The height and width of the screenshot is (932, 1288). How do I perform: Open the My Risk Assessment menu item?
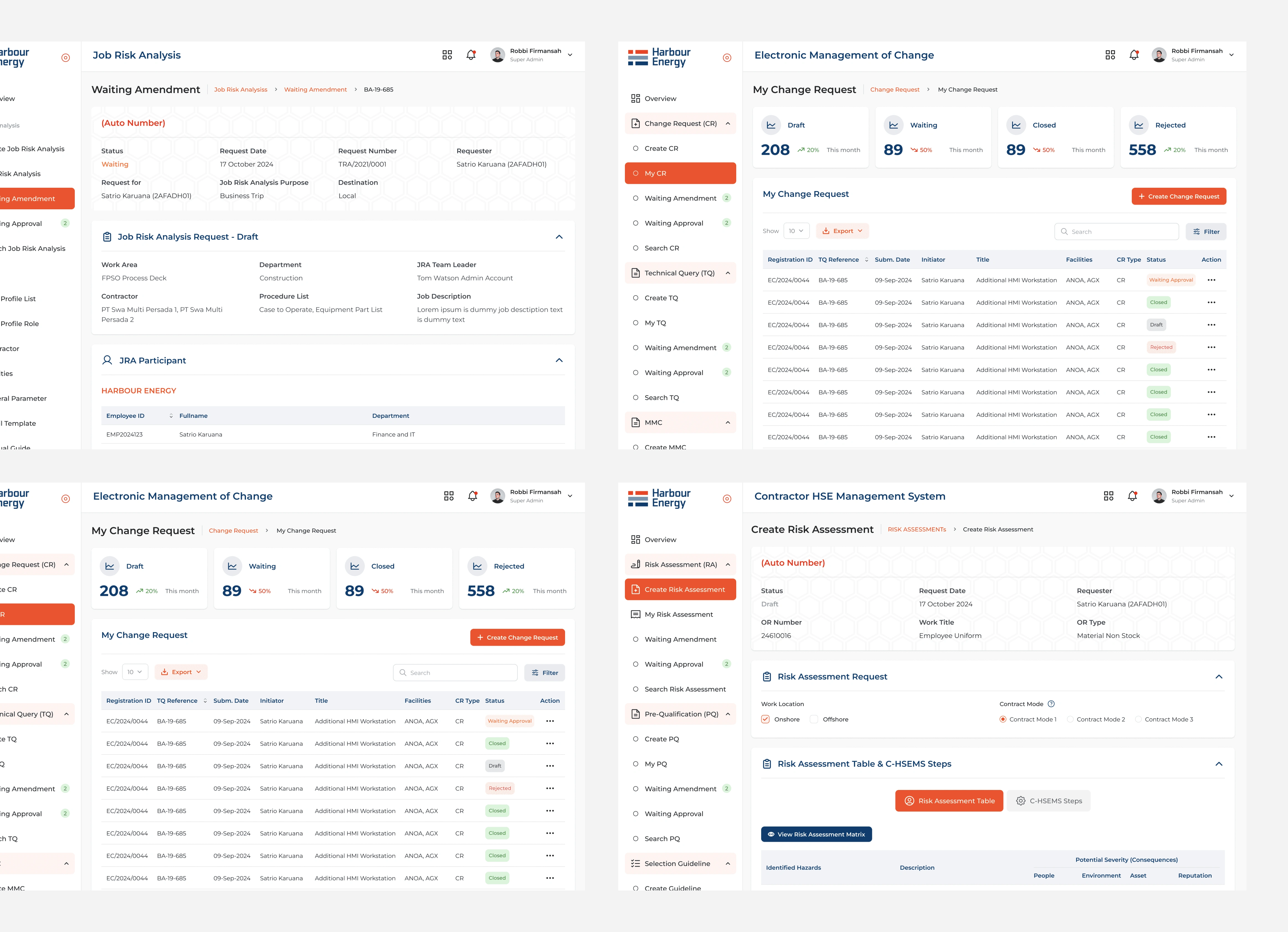(x=678, y=614)
